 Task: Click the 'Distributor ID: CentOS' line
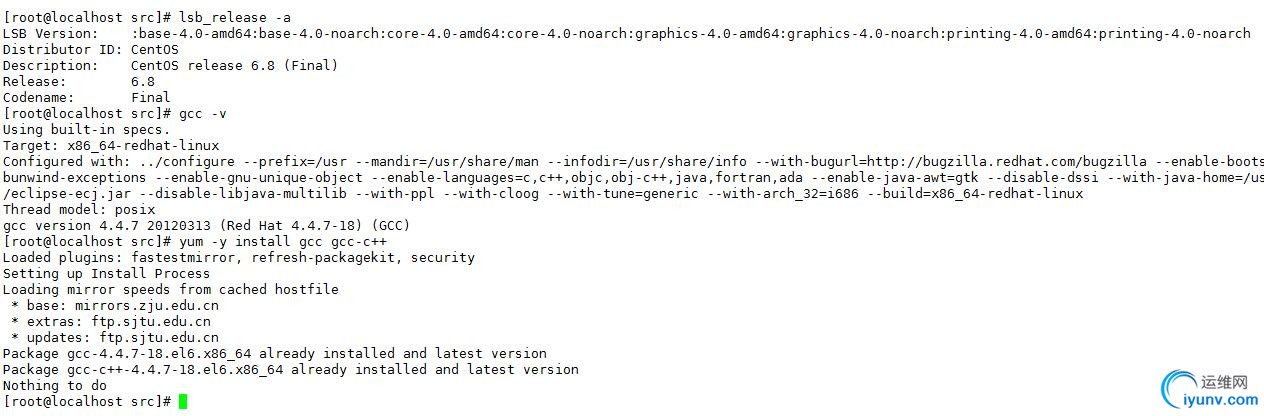click(91, 49)
